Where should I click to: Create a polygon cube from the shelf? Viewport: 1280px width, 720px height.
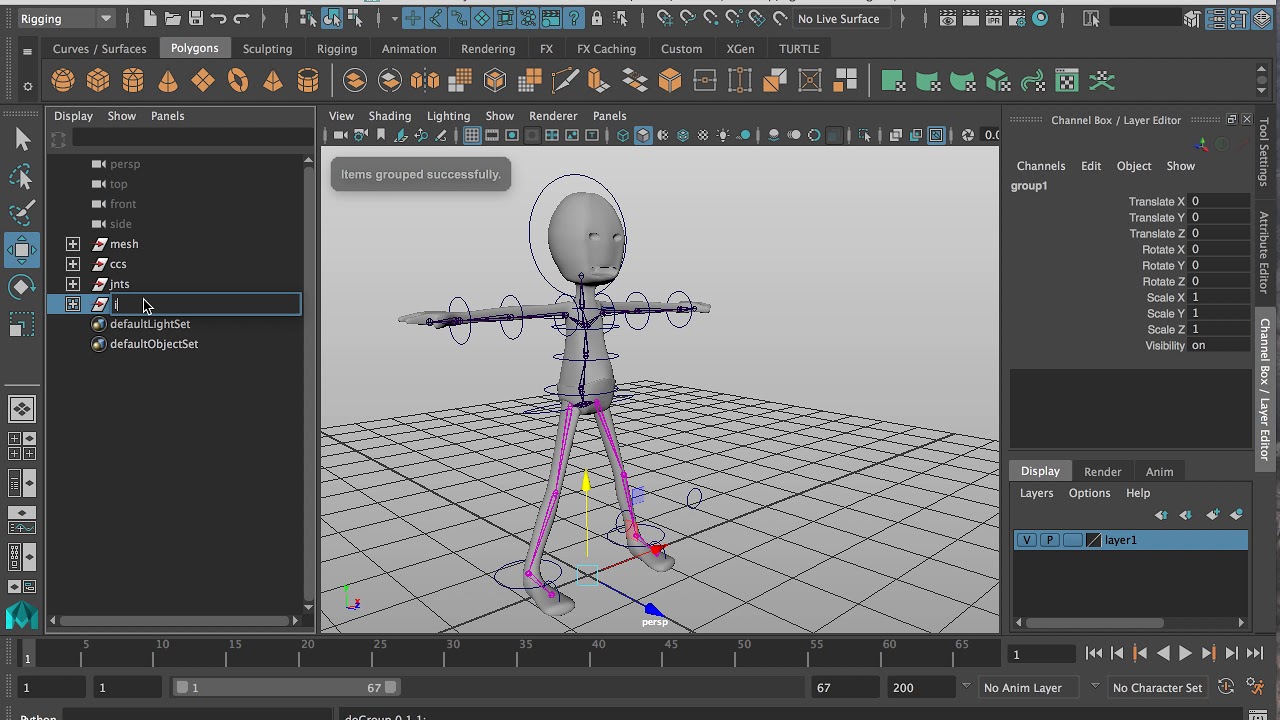tap(98, 81)
